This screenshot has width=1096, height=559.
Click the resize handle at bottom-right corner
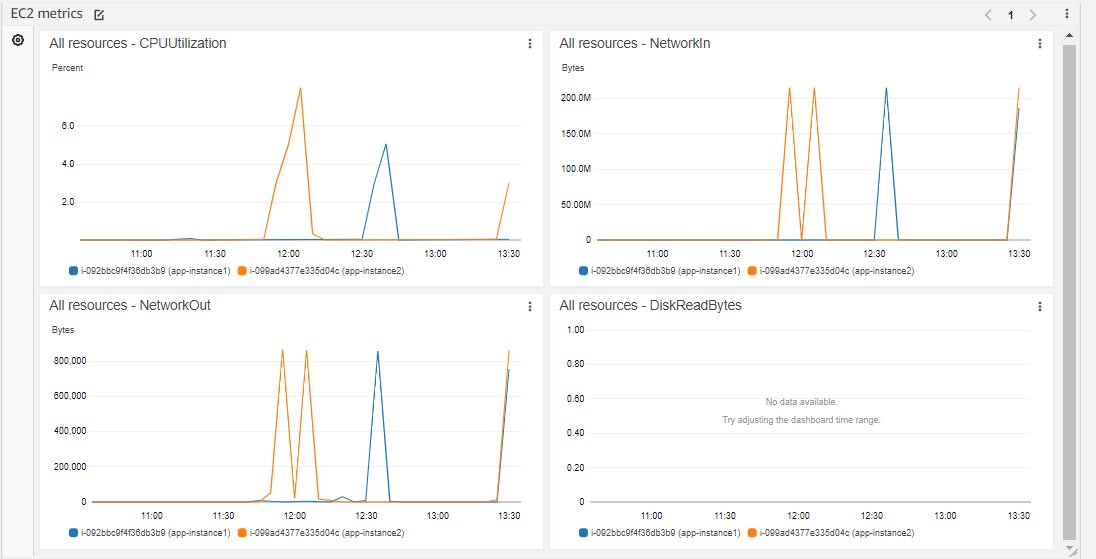pos(1072,550)
